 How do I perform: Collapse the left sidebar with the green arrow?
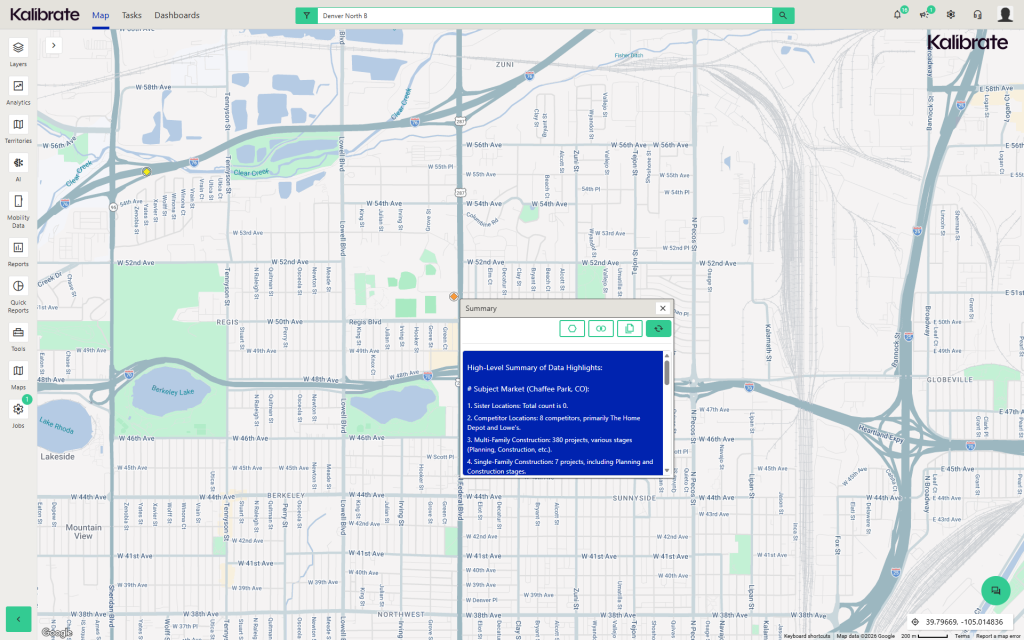pos(18,618)
